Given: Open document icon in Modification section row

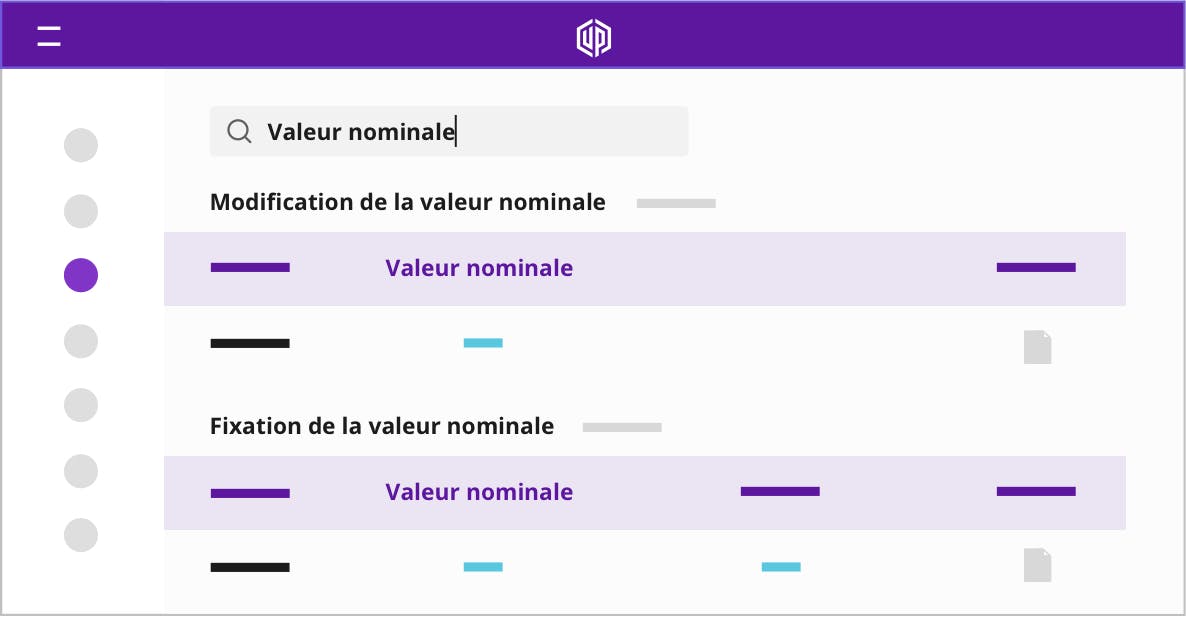Looking at the screenshot, I should 1037,347.
